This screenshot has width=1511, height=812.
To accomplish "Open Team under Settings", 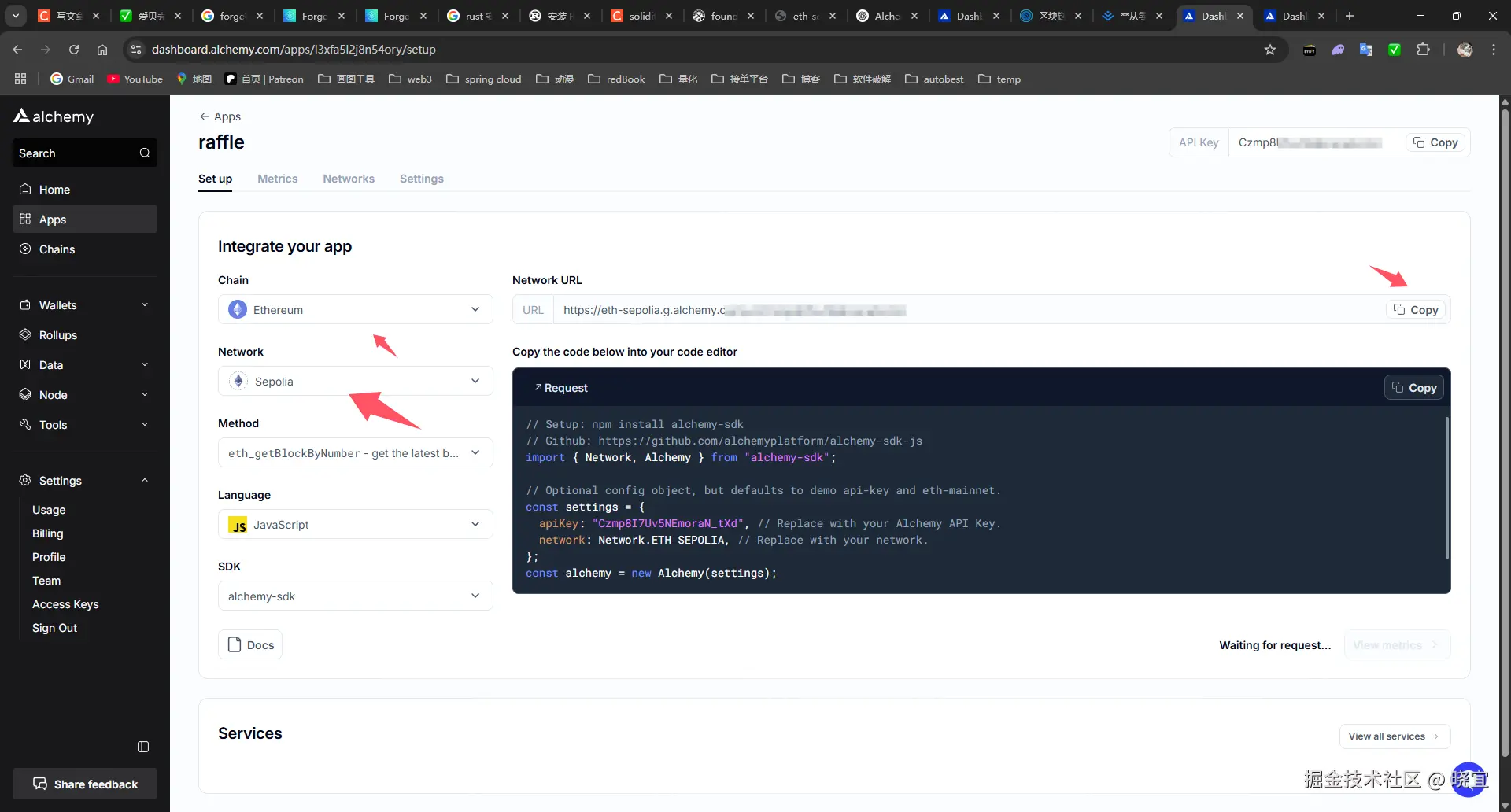I will [46, 581].
